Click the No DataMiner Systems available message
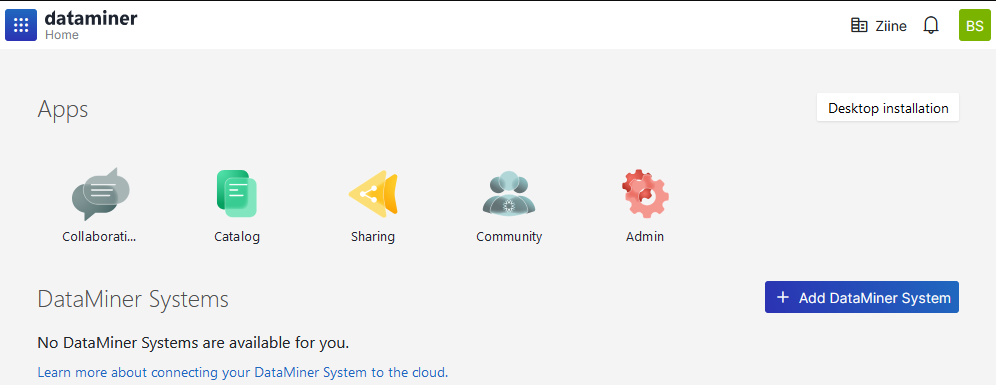Viewport: 996px width, 385px height. point(193,343)
